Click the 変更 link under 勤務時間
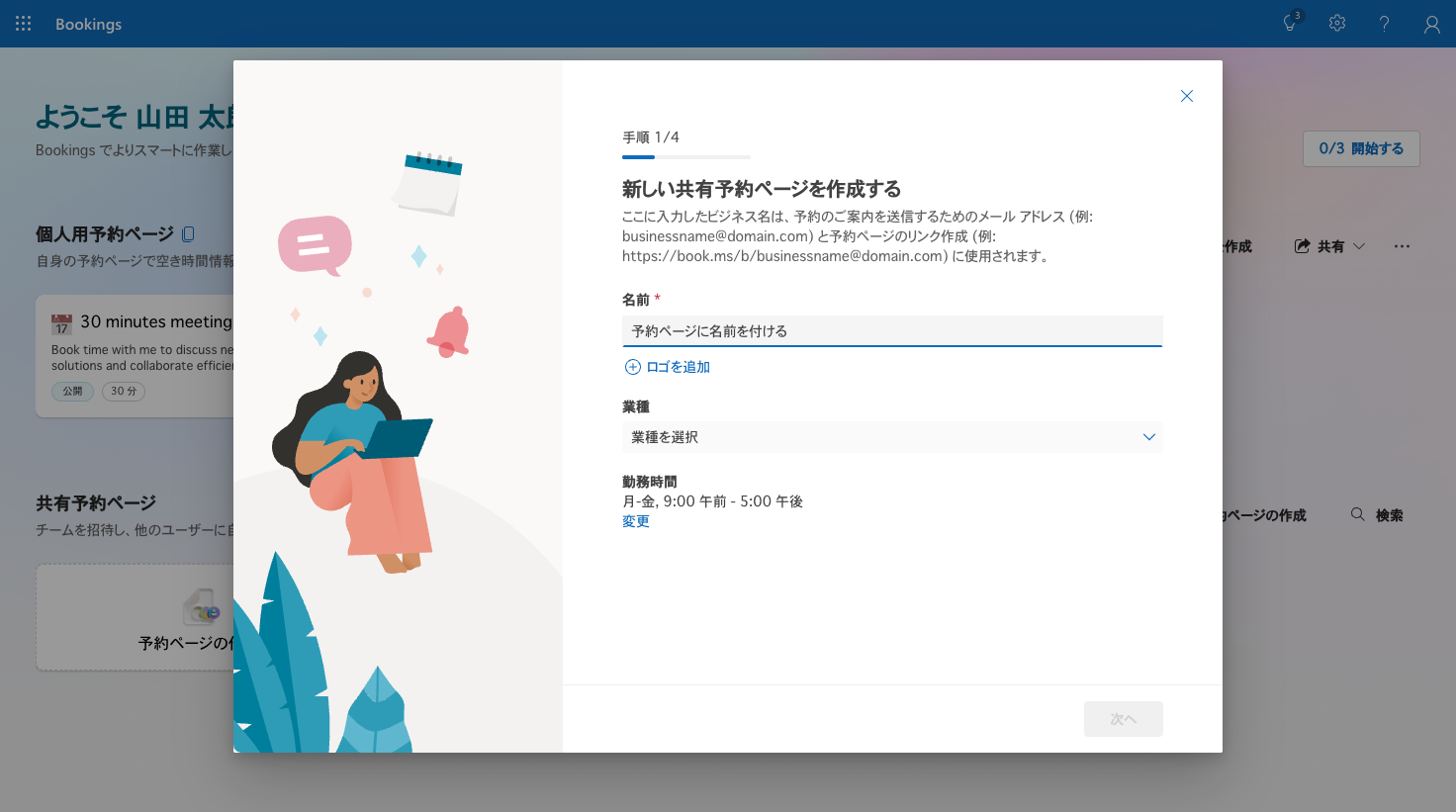This screenshot has width=1456, height=812. click(636, 521)
